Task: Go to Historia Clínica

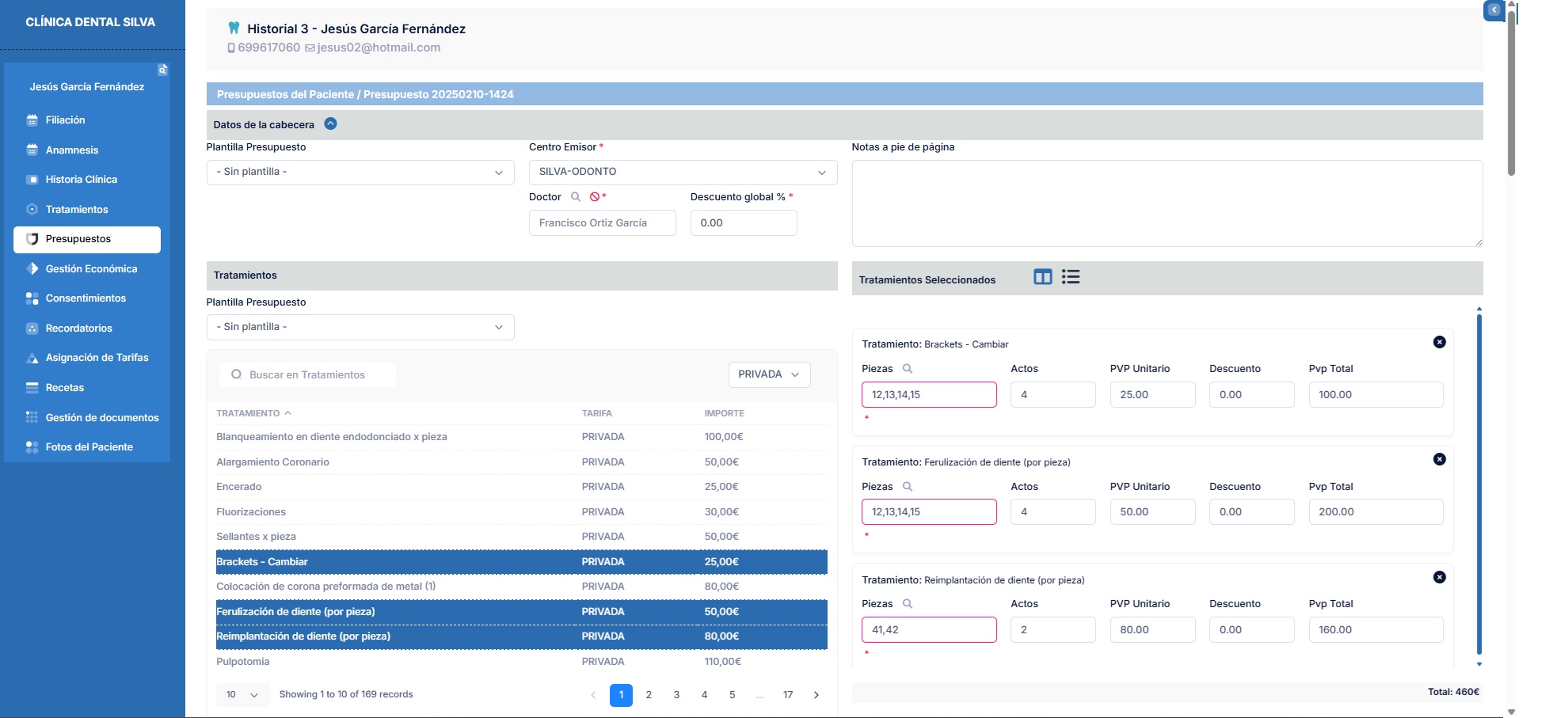Action: point(87,180)
